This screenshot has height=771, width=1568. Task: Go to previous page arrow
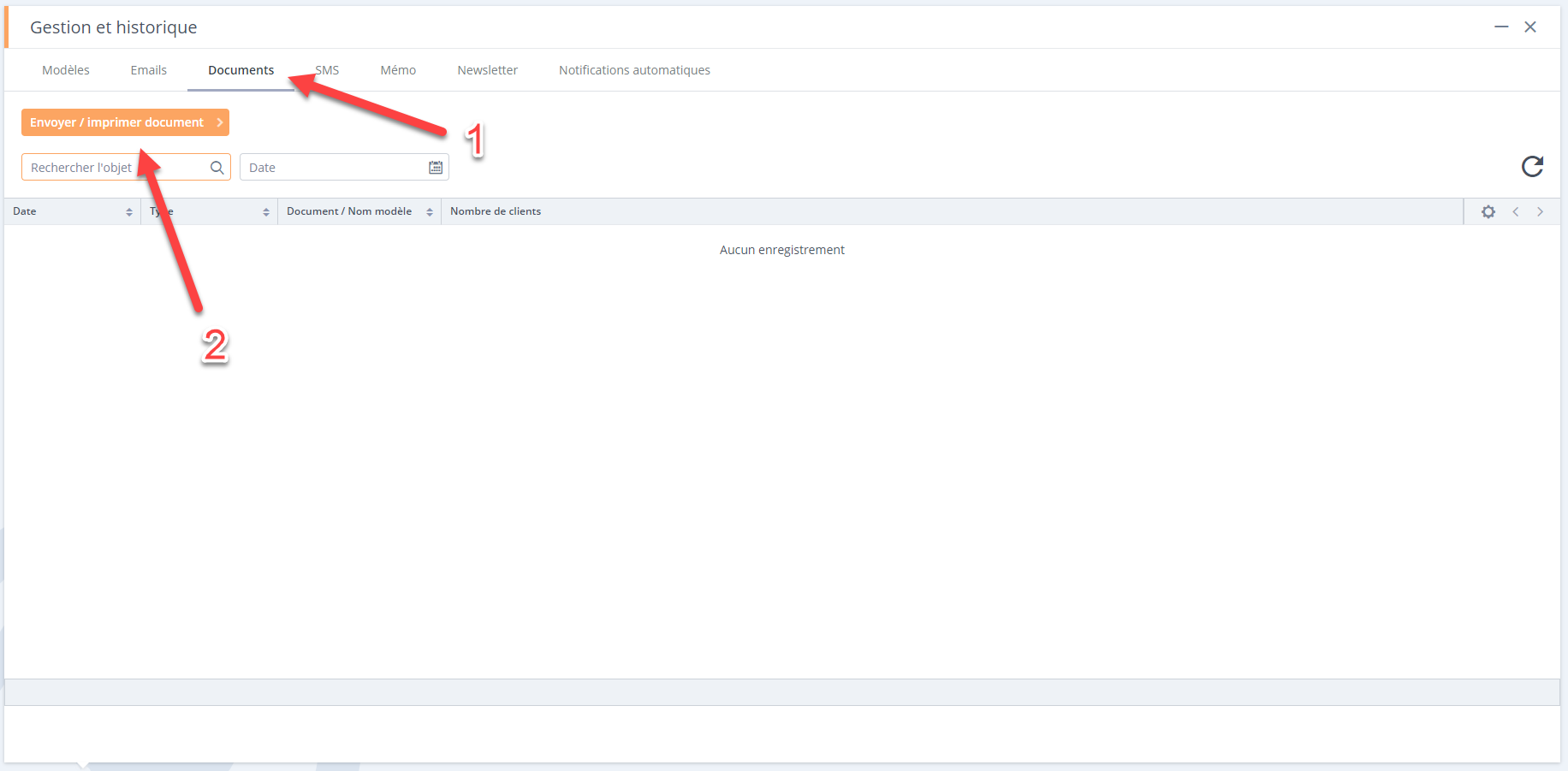[x=1516, y=211]
